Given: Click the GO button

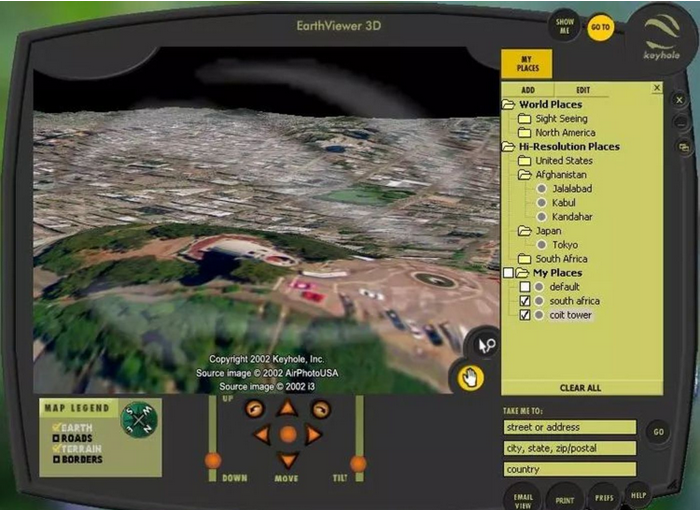Looking at the screenshot, I should coord(658,432).
